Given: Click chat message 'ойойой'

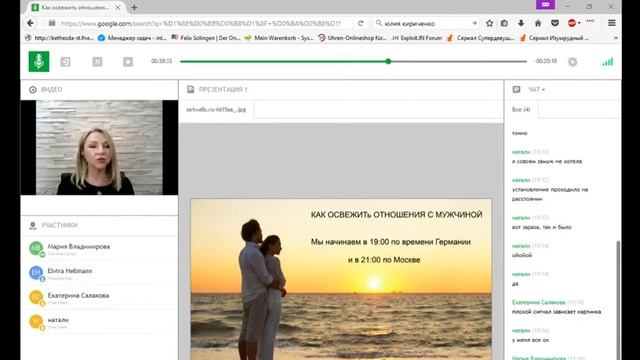Looking at the screenshot, I should (x=522, y=256).
